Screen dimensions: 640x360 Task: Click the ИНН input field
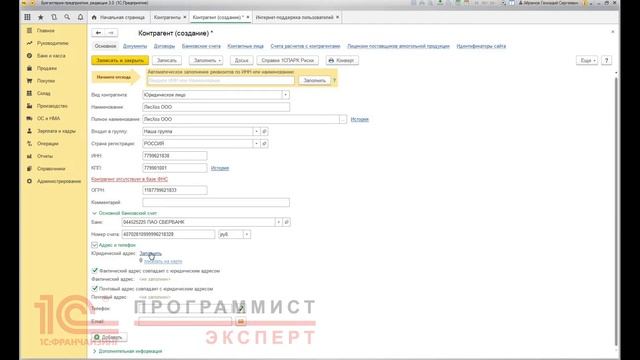175,156
